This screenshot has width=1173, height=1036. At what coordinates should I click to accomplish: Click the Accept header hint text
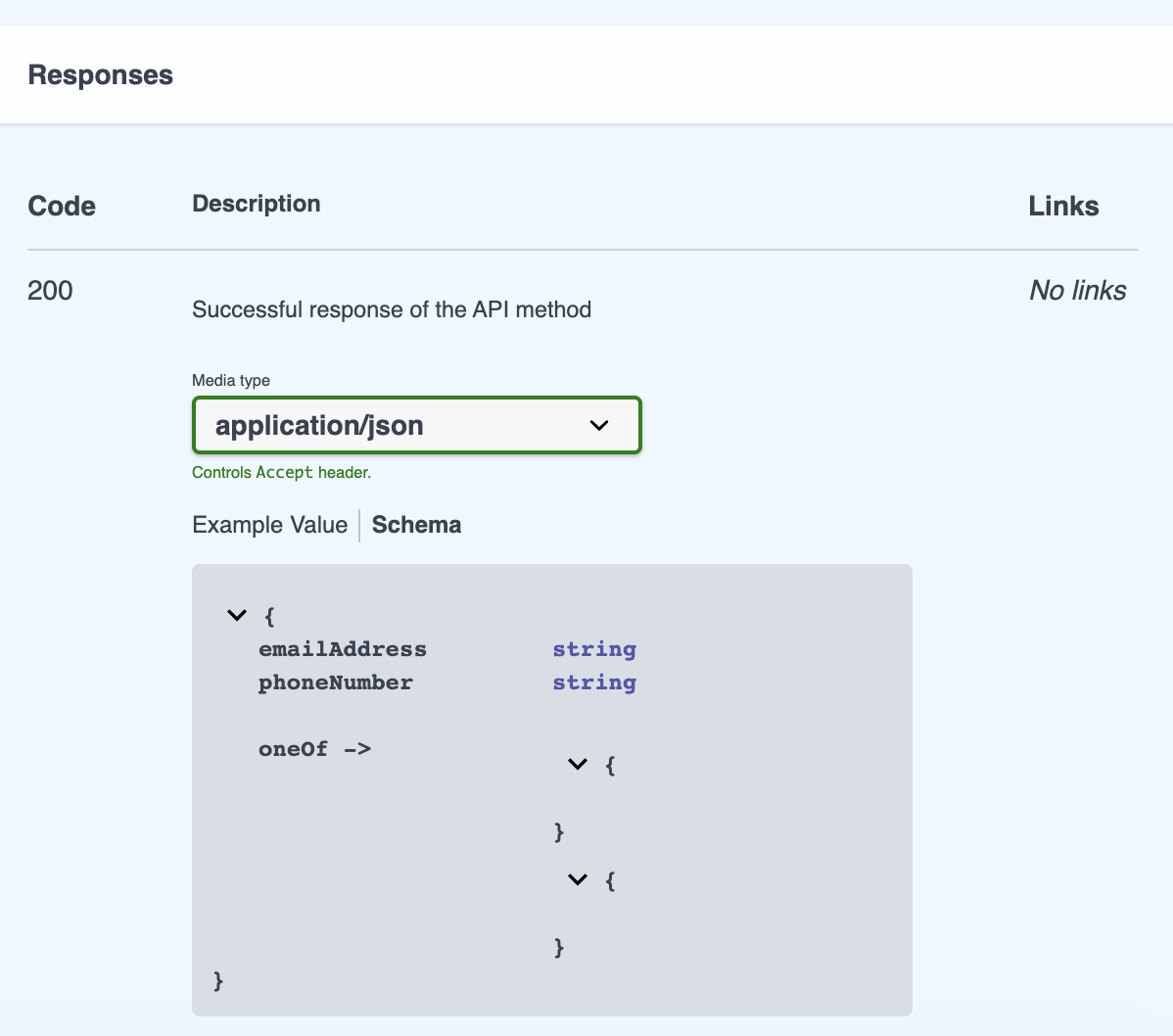pos(281,472)
